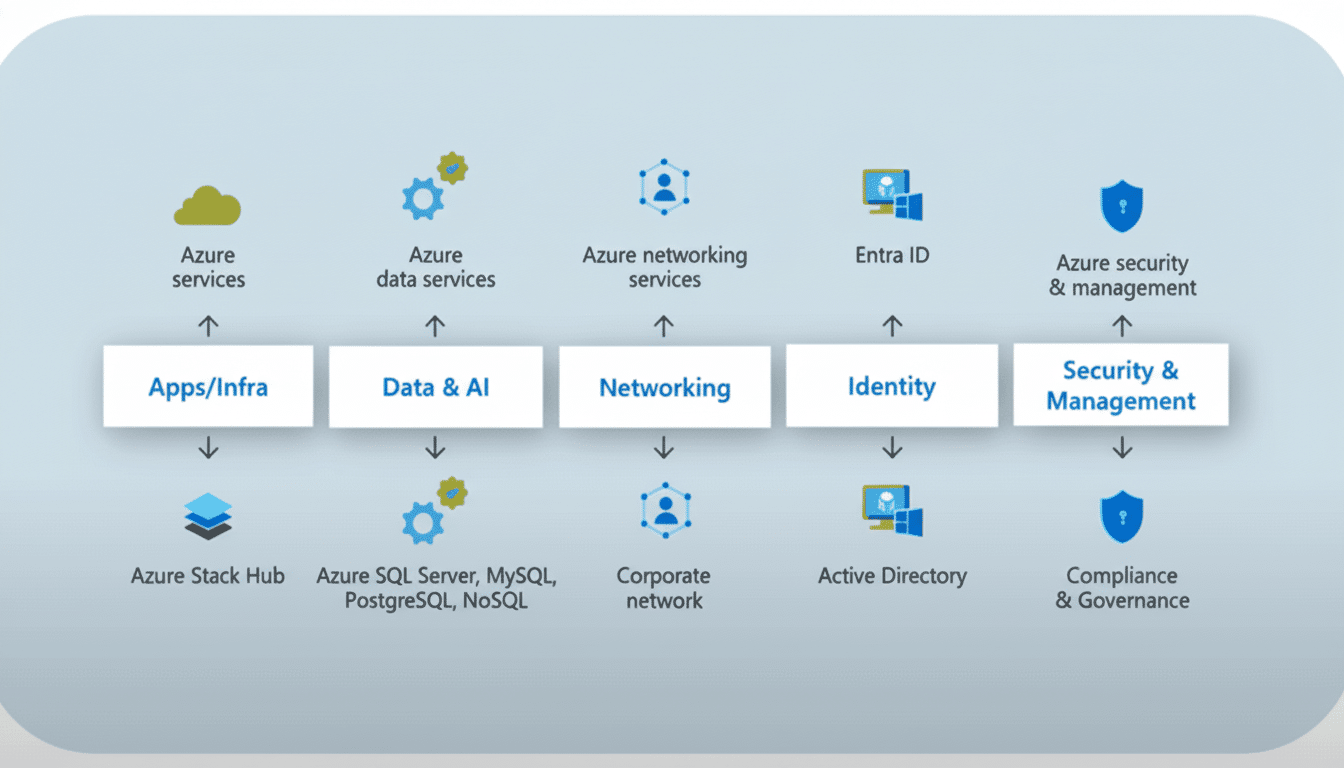Select the Corporate network hexagon icon
Viewport: 1344px width, 768px height.
664,508
